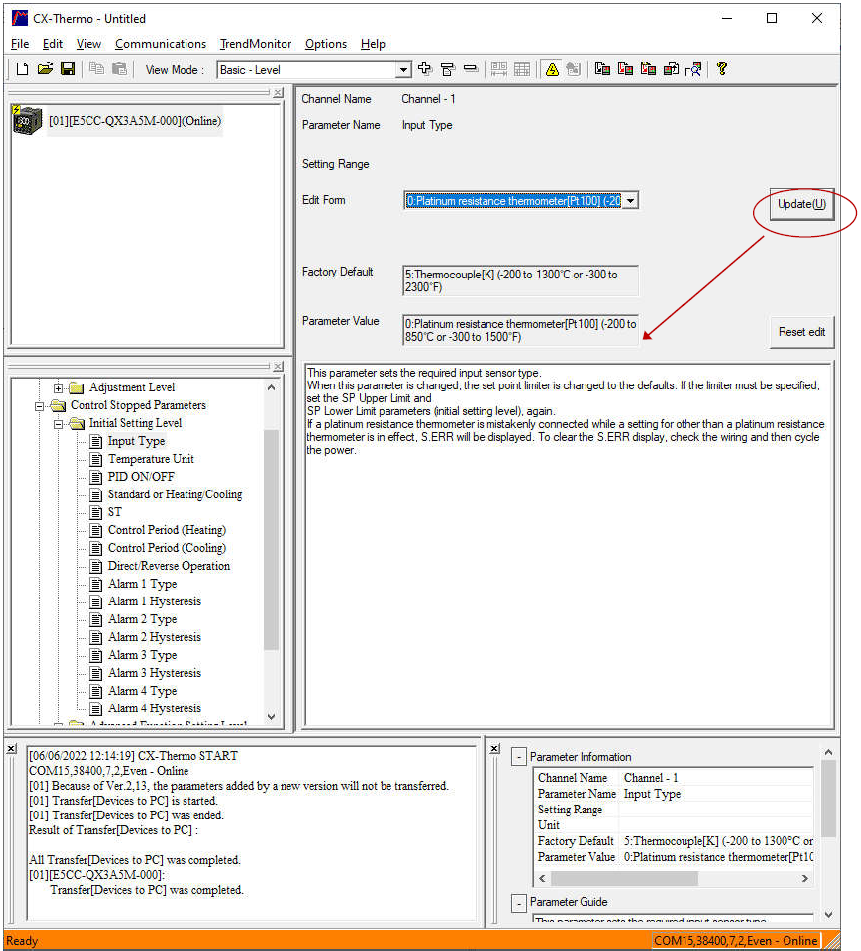The width and height of the screenshot is (861, 951).
Task: Select the Control Period (Cooling) parameter
Action: (x=167, y=548)
